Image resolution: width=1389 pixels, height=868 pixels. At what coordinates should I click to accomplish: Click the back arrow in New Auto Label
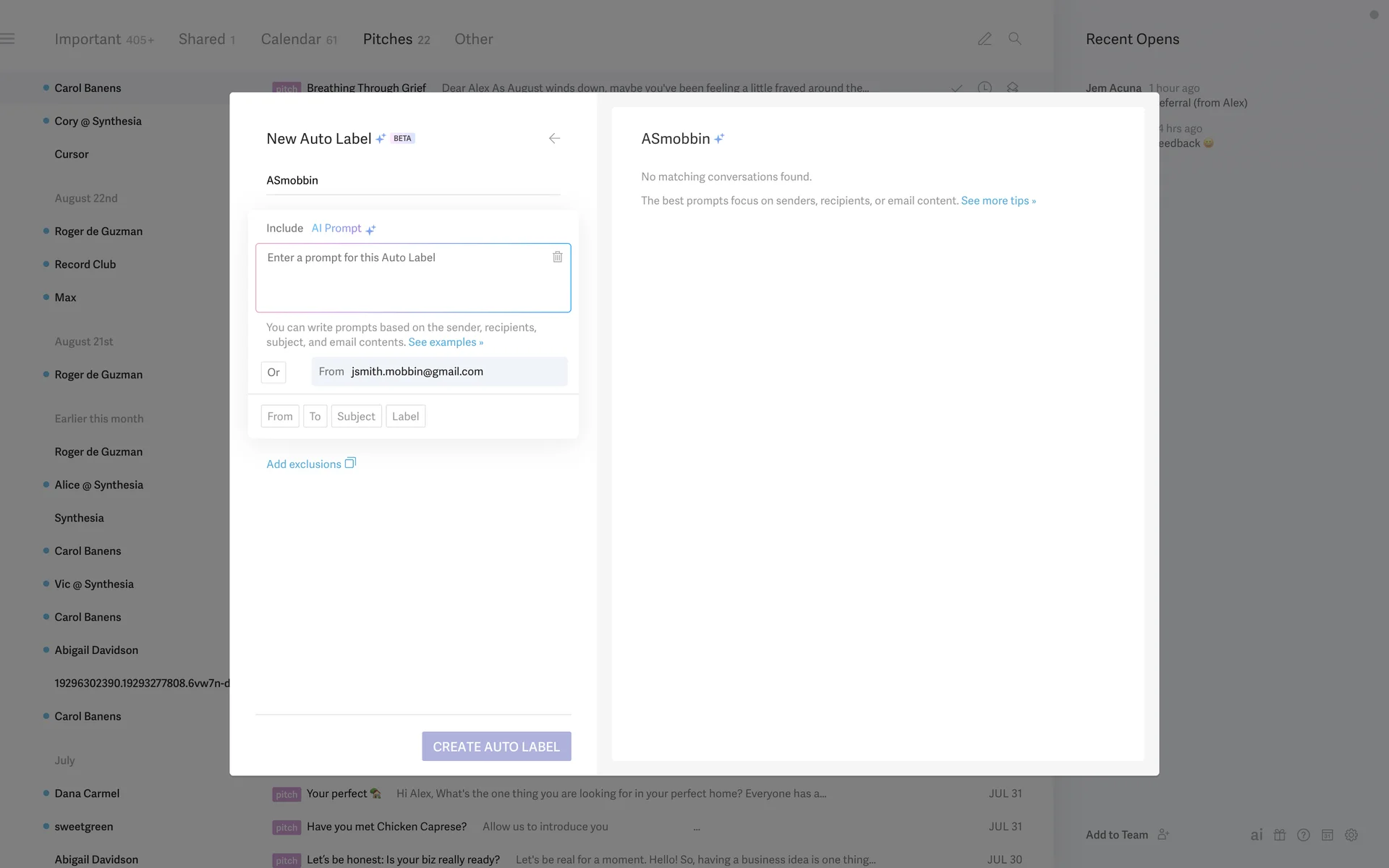point(554,138)
